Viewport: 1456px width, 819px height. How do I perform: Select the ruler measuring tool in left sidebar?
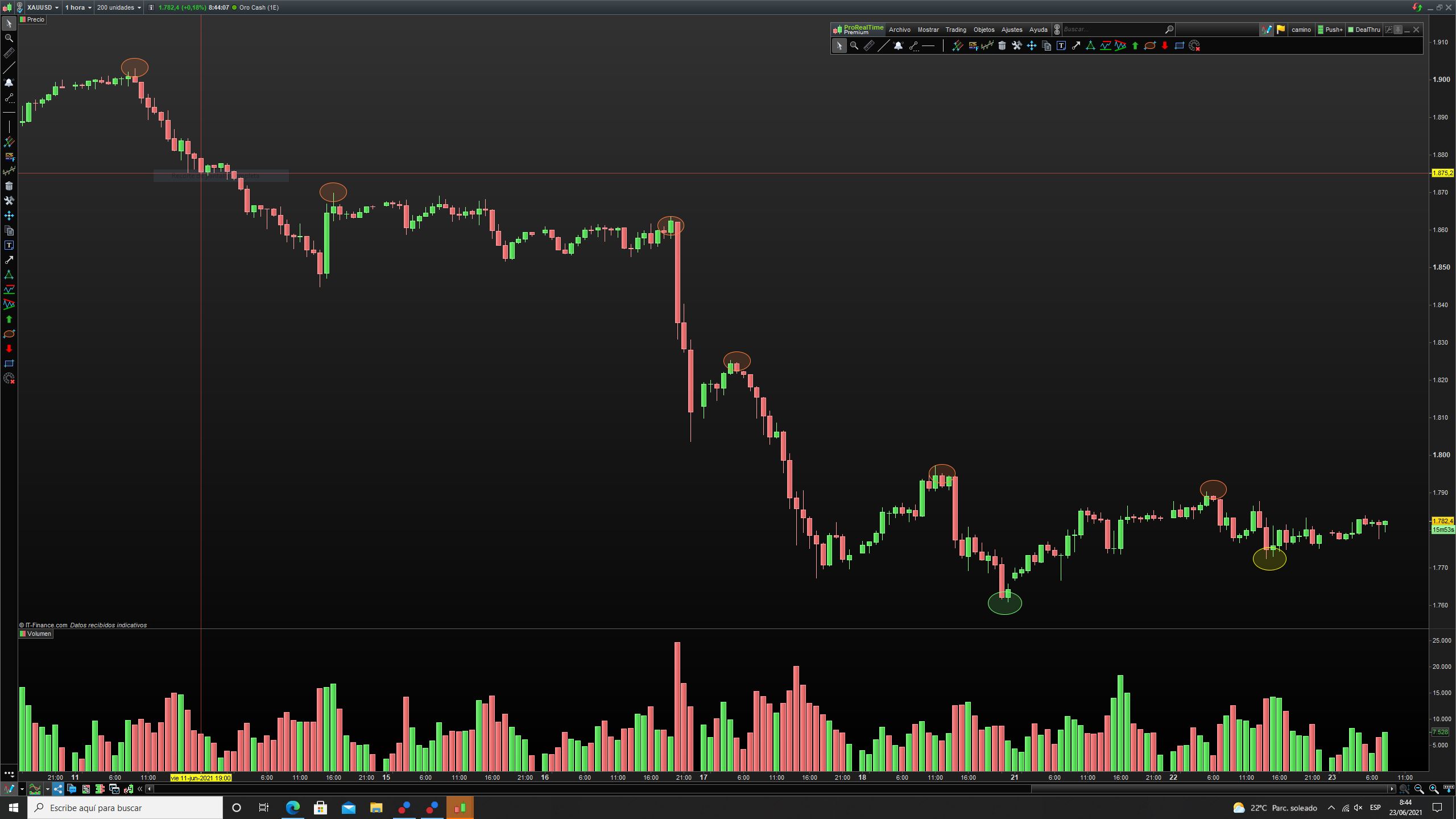pyautogui.click(x=9, y=53)
